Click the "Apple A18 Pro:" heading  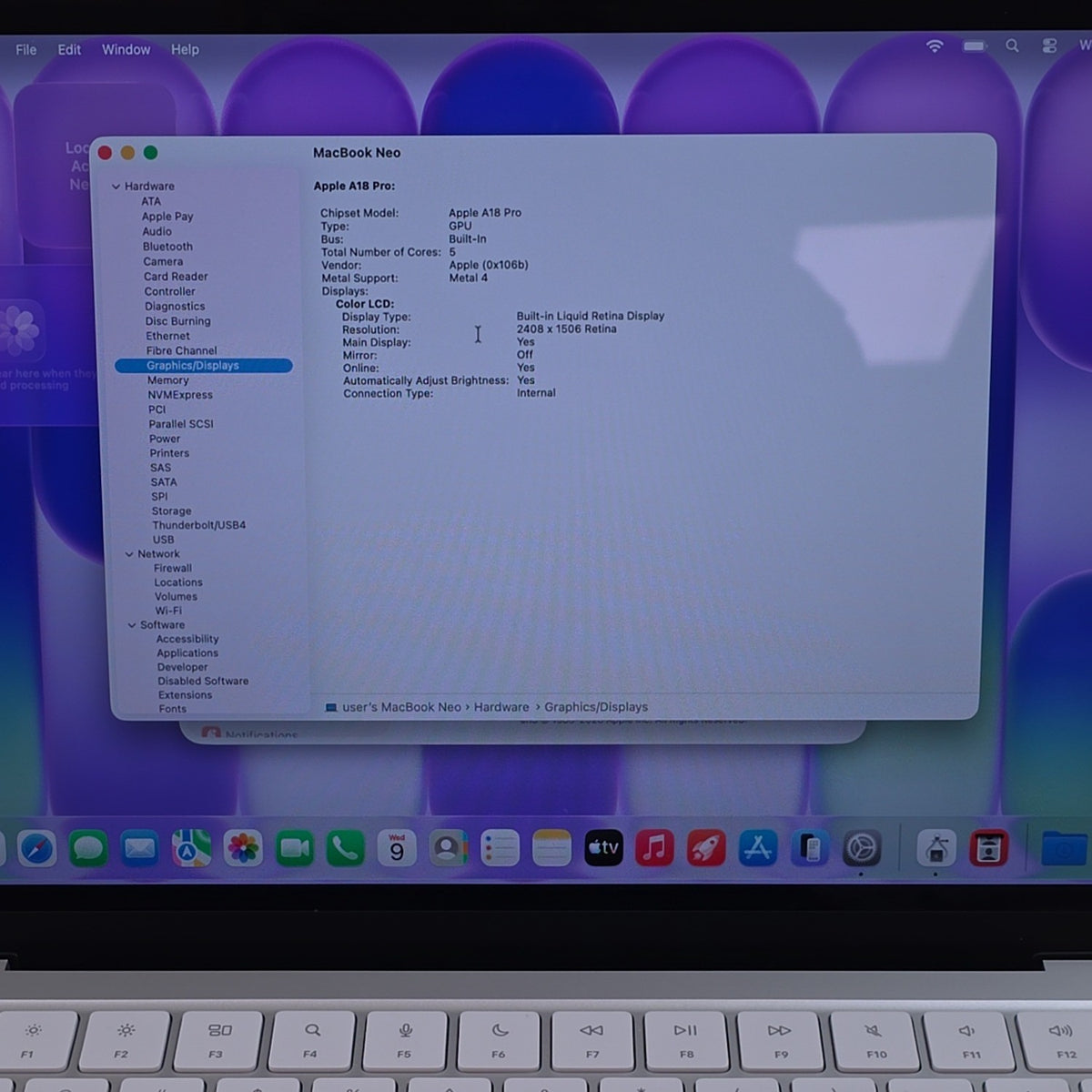354,186
